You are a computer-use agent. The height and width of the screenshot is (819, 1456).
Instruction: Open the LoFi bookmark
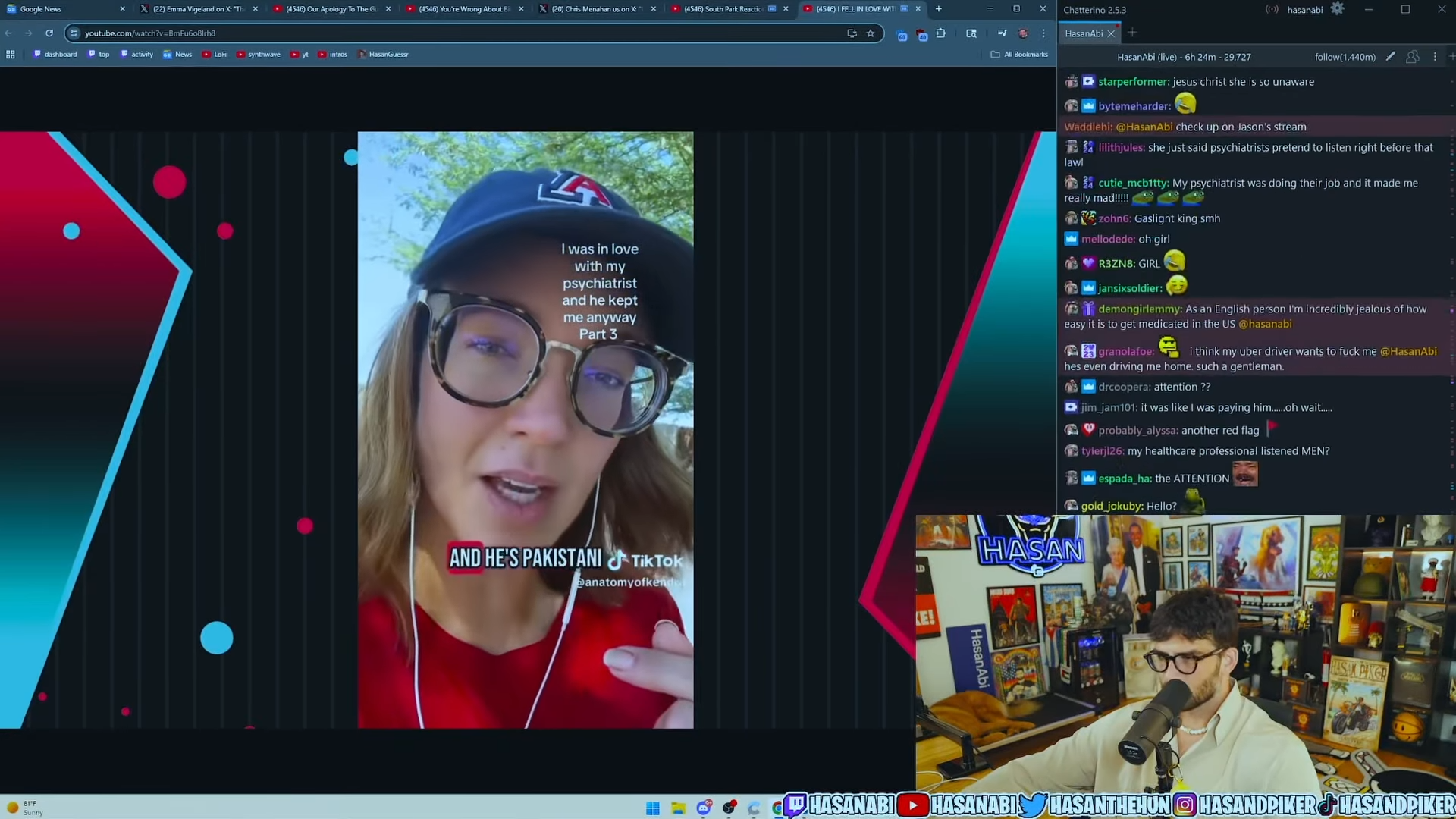(215, 55)
